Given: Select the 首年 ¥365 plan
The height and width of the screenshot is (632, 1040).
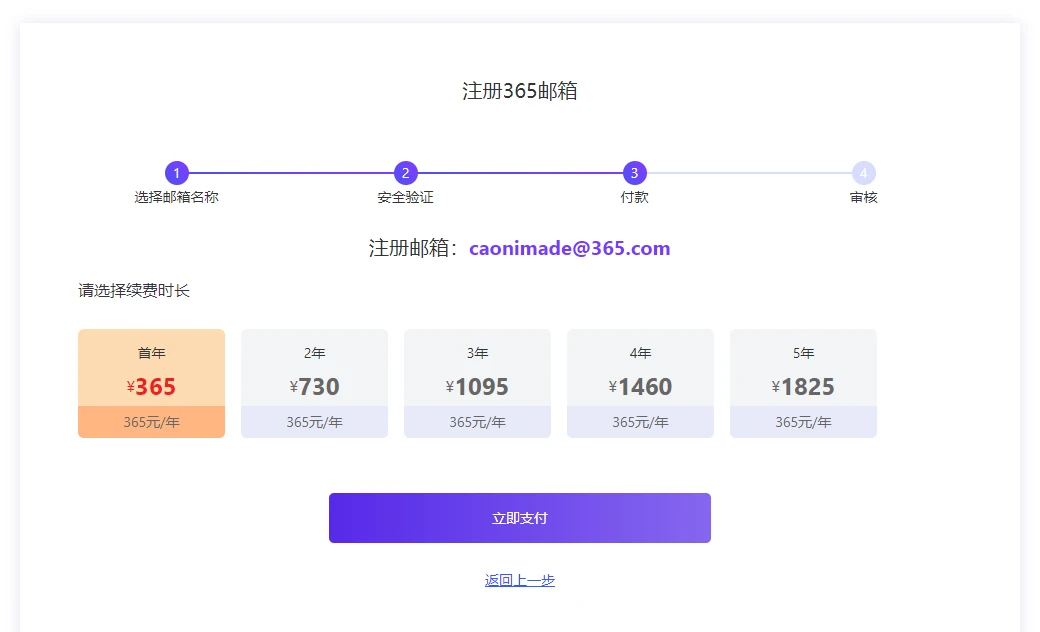Looking at the screenshot, I should [151, 383].
